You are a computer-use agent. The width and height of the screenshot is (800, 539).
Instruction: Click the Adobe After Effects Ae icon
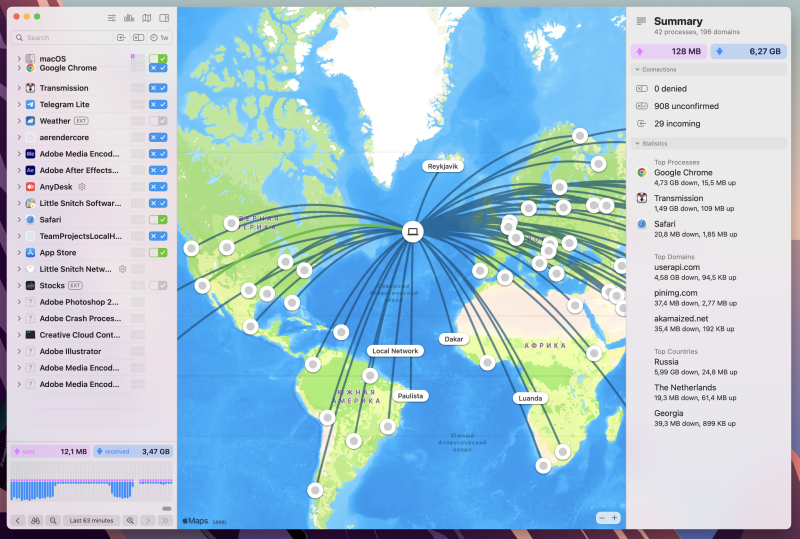coord(30,170)
